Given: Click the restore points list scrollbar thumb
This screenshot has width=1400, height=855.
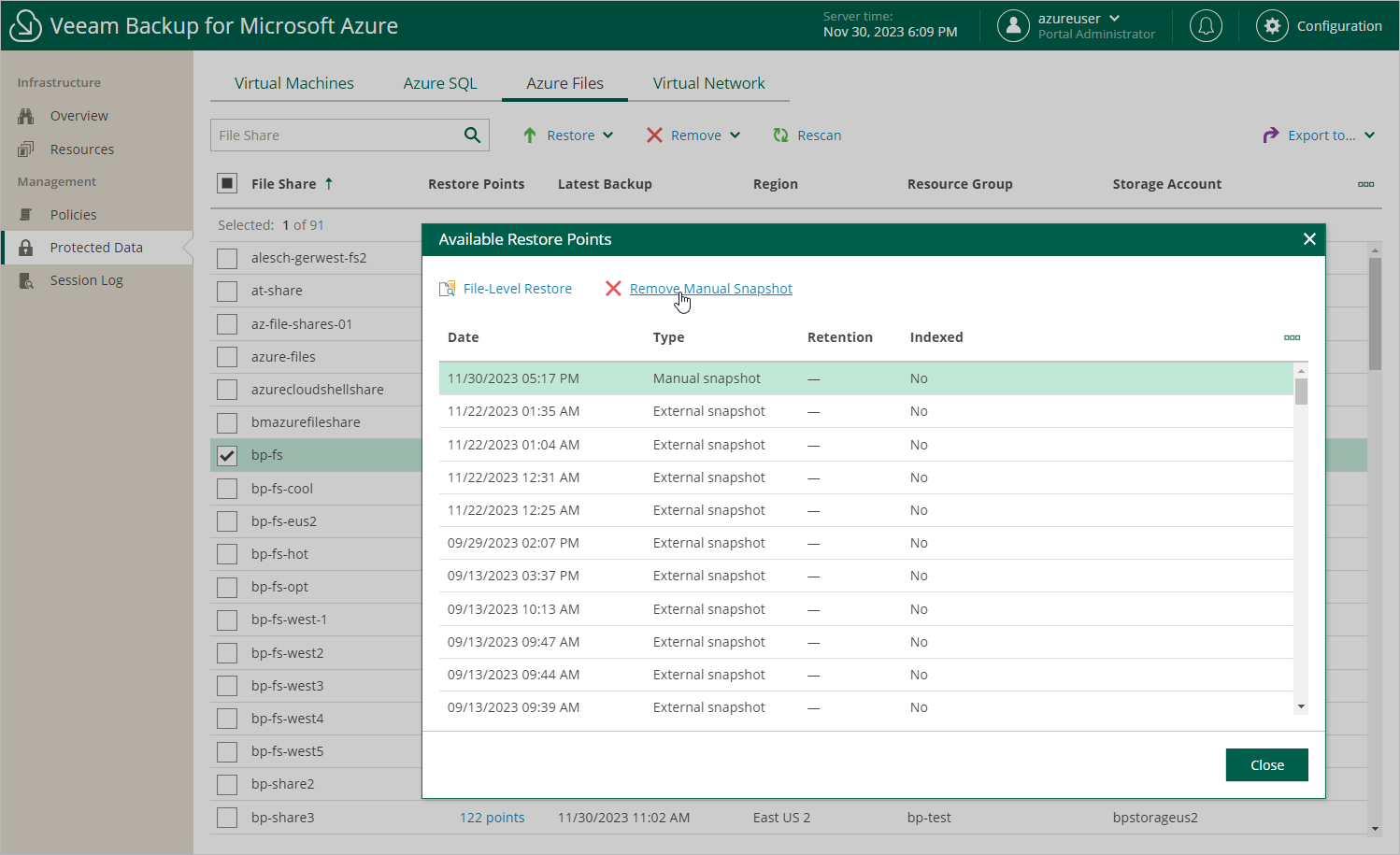Looking at the screenshot, I should 1301,391.
